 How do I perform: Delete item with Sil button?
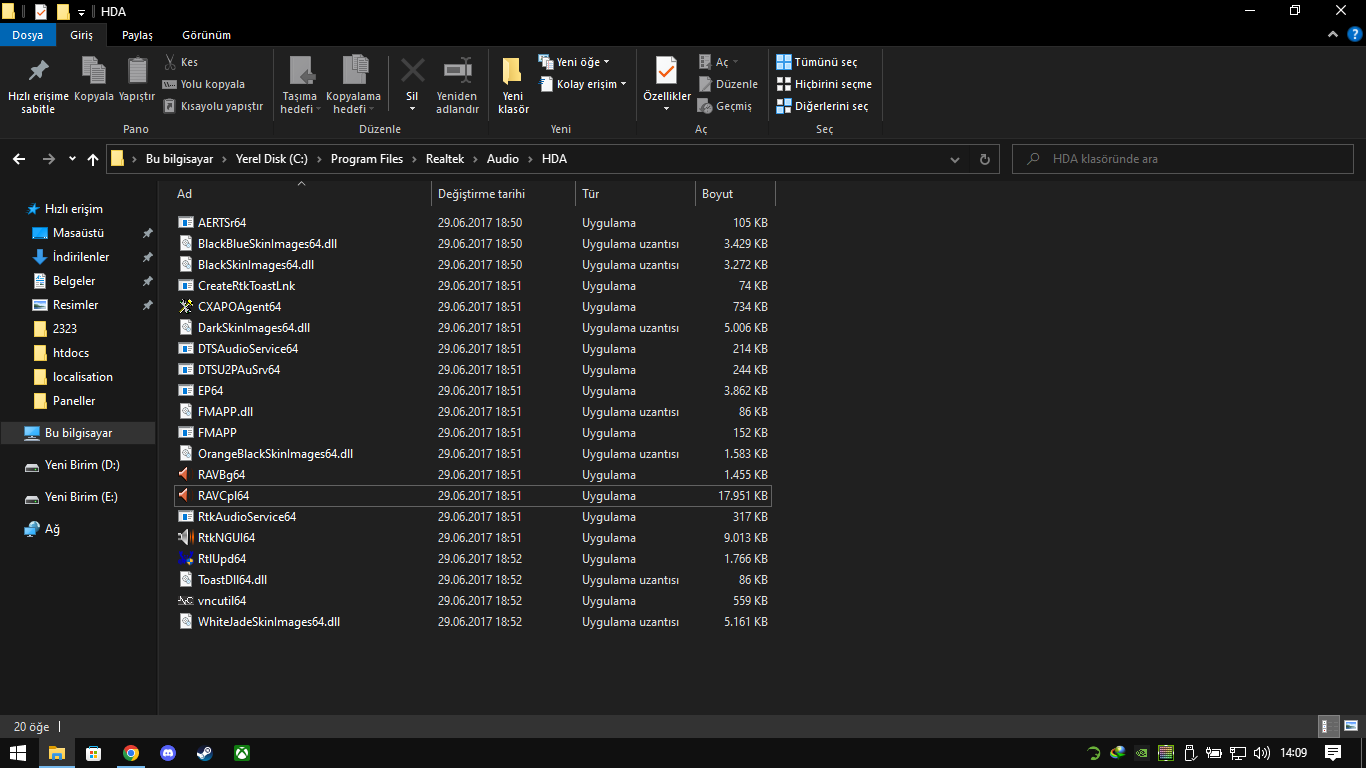pyautogui.click(x=412, y=84)
